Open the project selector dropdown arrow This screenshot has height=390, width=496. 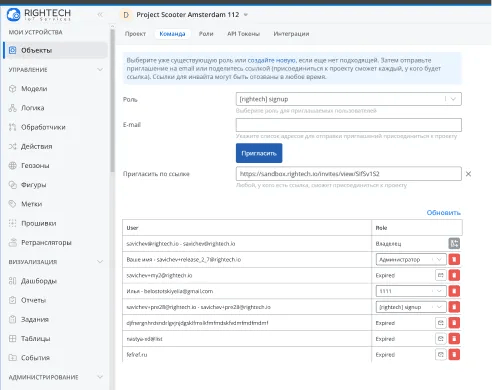[x=246, y=15]
